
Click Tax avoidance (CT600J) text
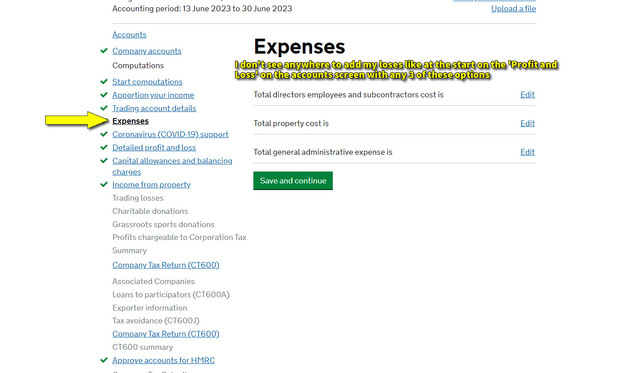[x=156, y=321]
